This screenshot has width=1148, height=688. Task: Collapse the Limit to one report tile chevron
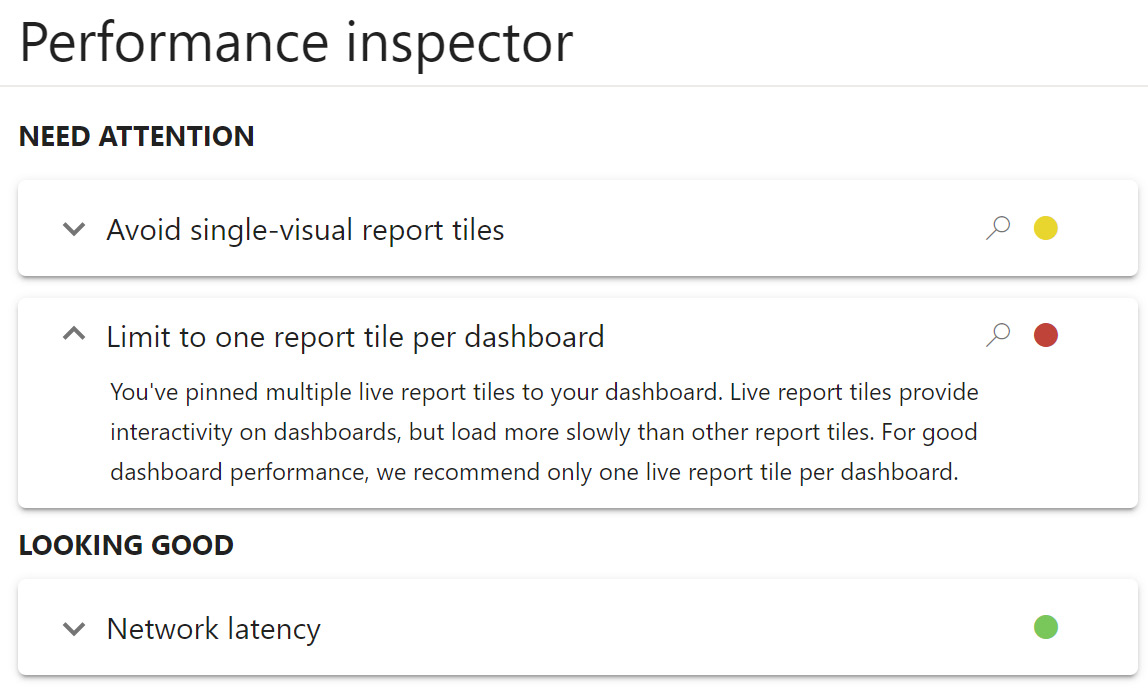[x=74, y=335]
